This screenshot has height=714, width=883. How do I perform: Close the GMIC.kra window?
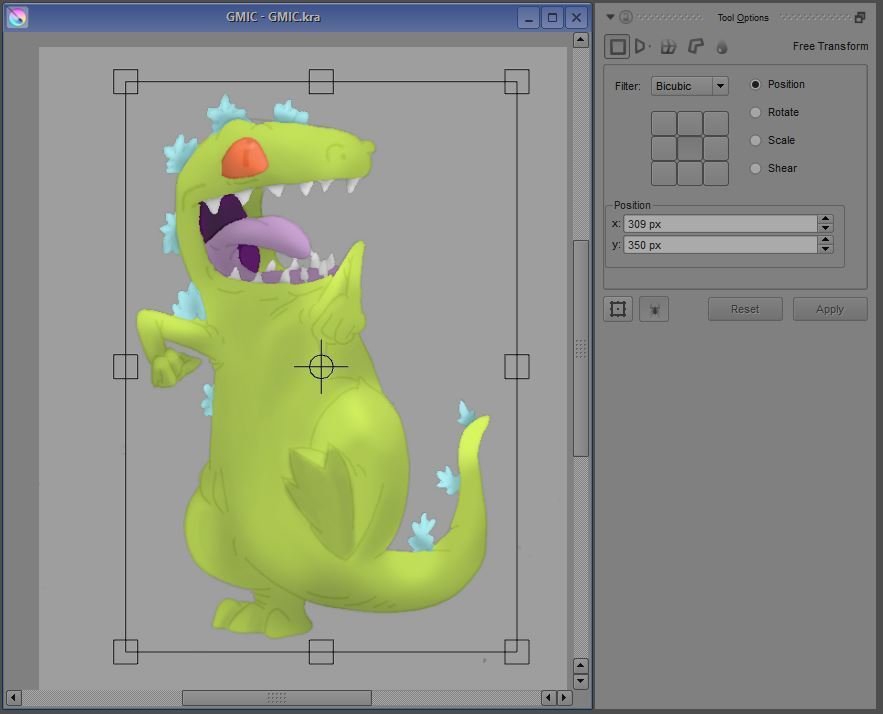pyautogui.click(x=576, y=18)
